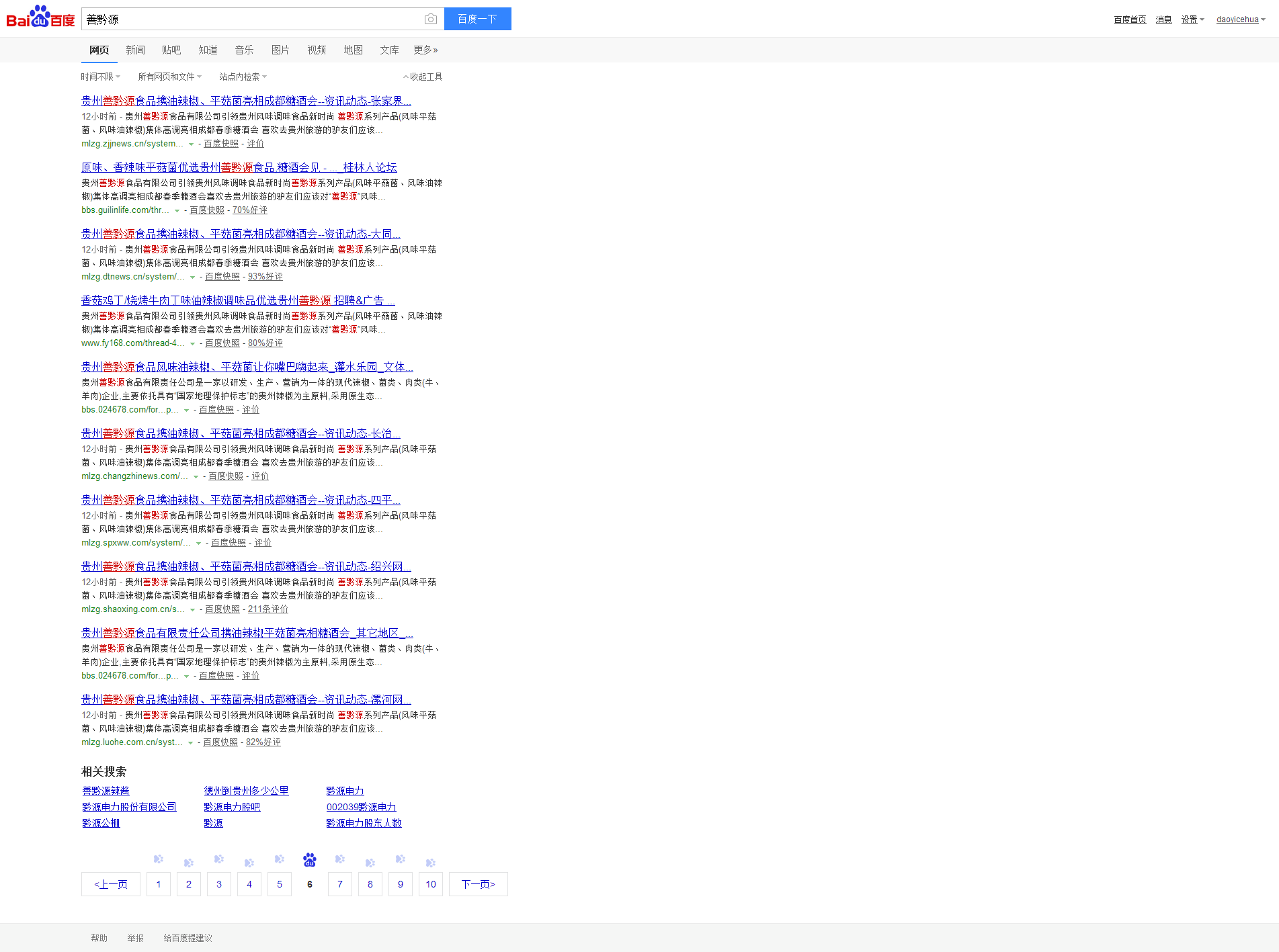Switch to the 新闻 tab
1279x952 pixels.
coord(135,50)
